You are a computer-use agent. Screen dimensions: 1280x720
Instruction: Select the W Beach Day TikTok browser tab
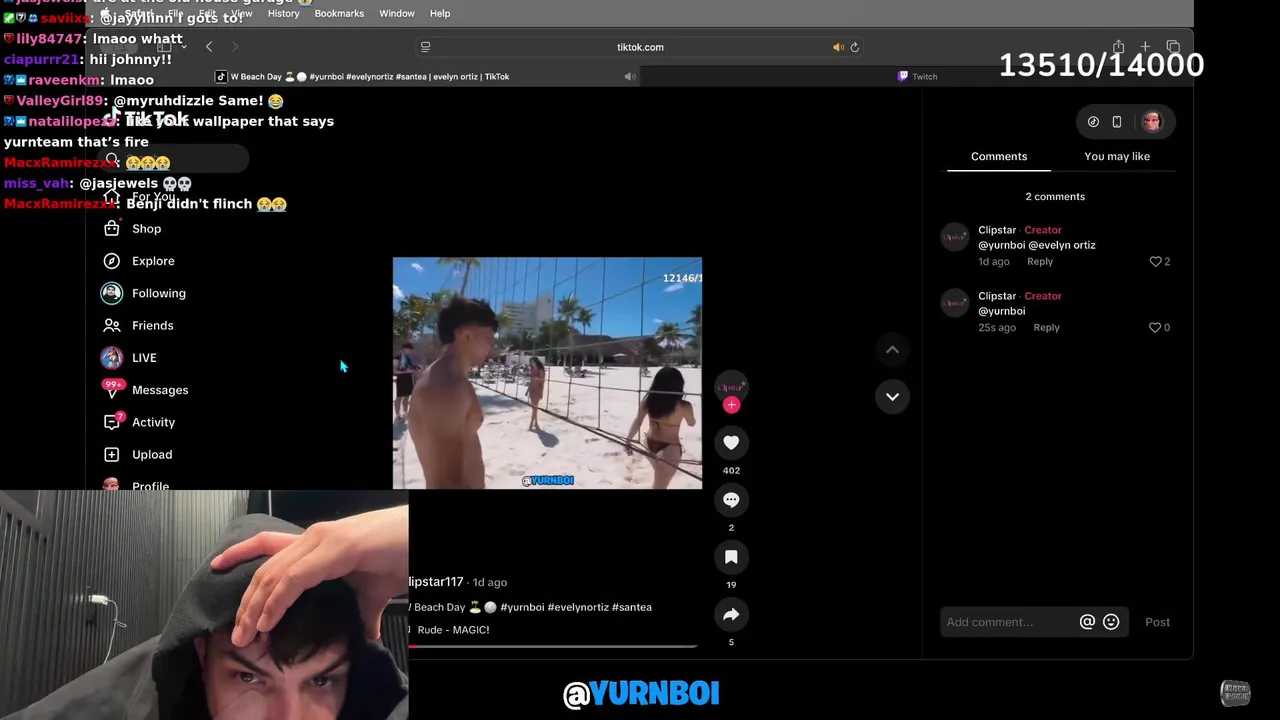pos(363,76)
